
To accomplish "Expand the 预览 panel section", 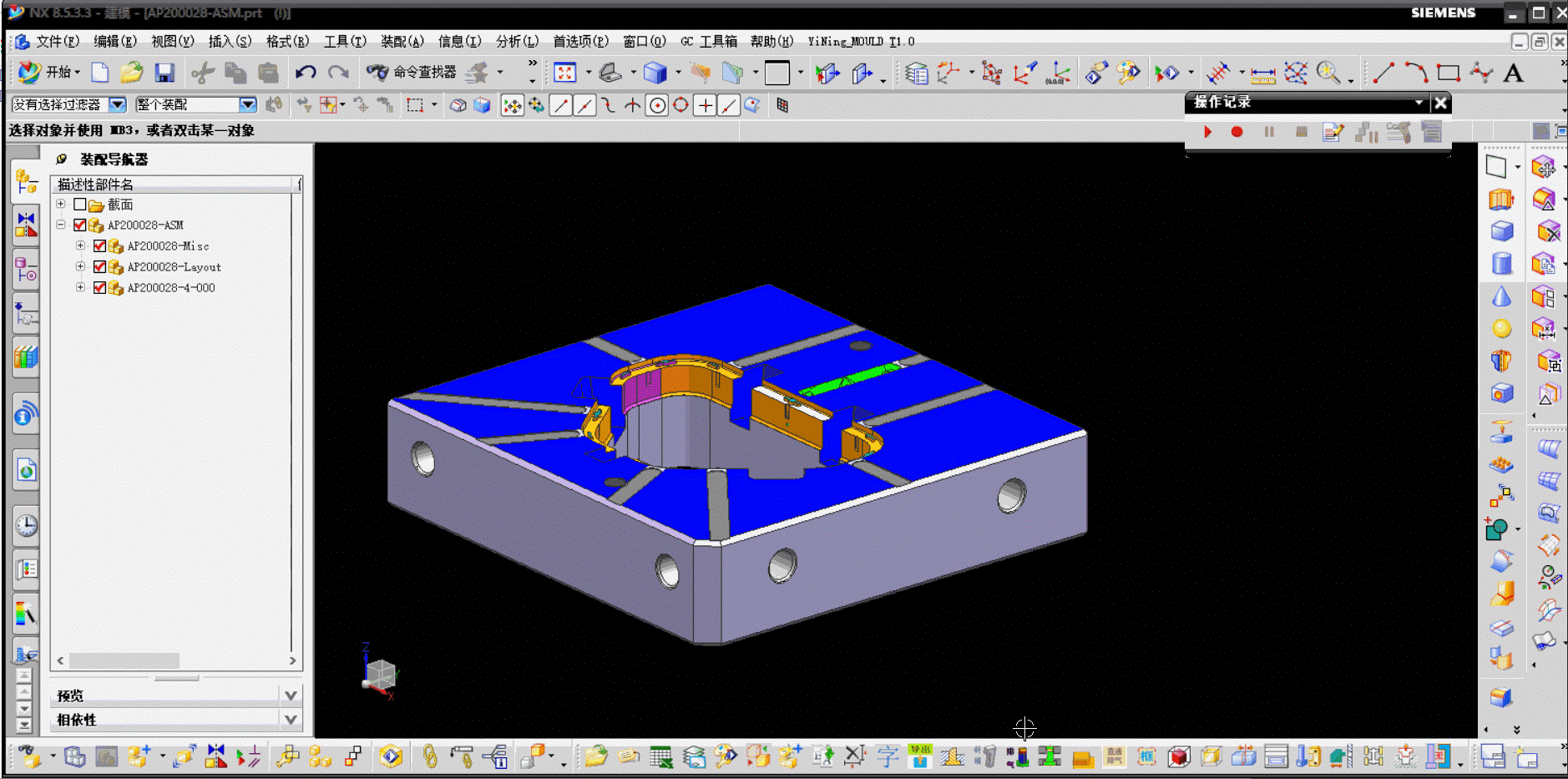I will [291, 696].
